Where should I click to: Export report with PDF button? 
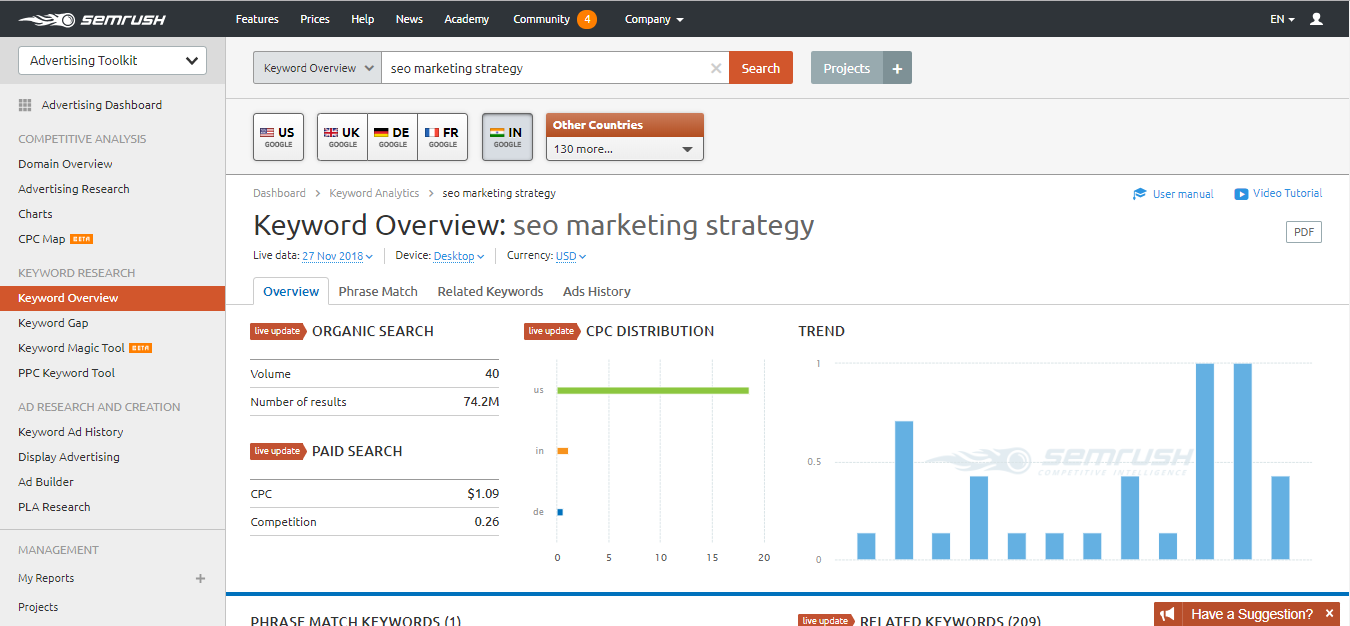(1304, 232)
